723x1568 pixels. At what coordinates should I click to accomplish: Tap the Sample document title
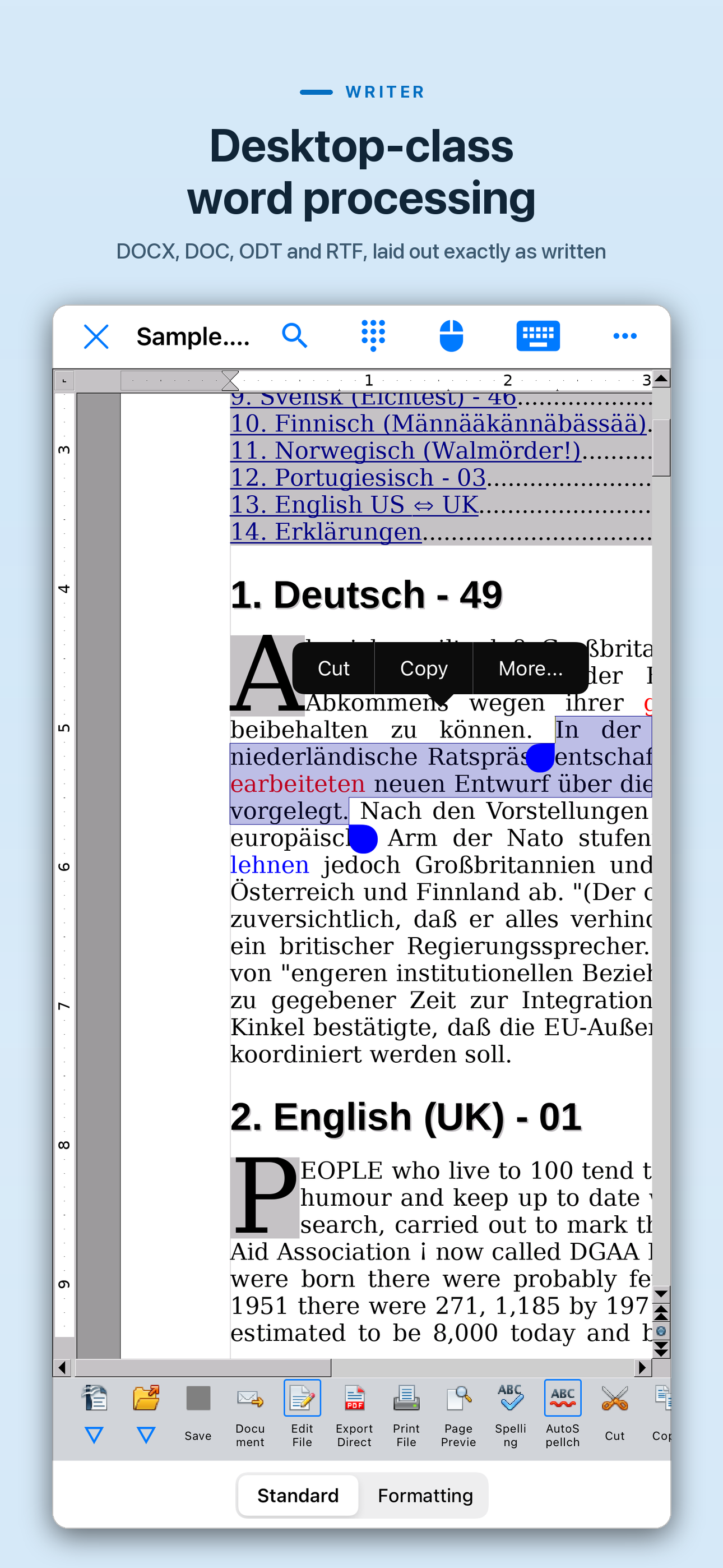[193, 336]
